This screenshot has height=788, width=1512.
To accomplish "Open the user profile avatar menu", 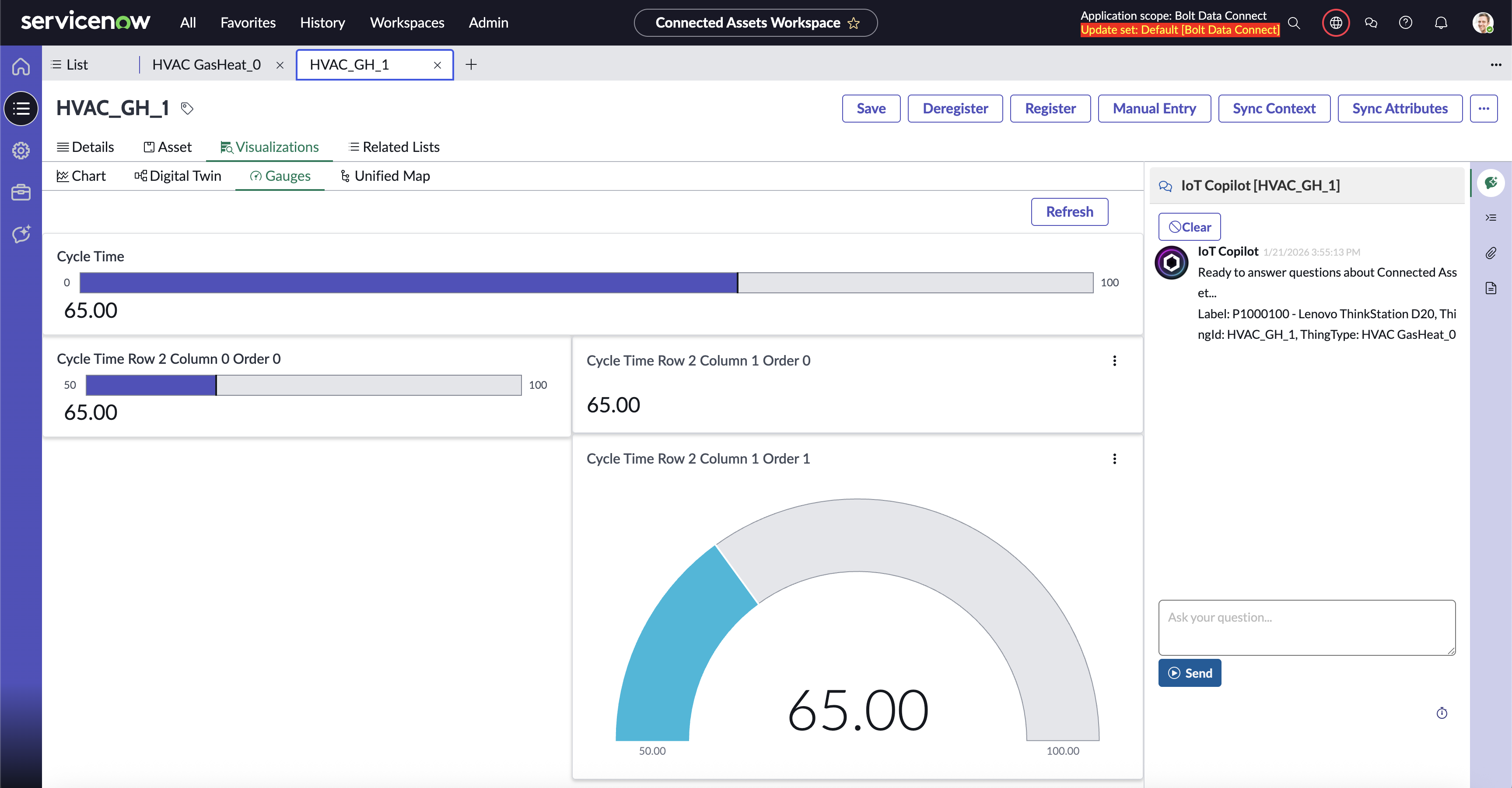I will (1483, 23).
